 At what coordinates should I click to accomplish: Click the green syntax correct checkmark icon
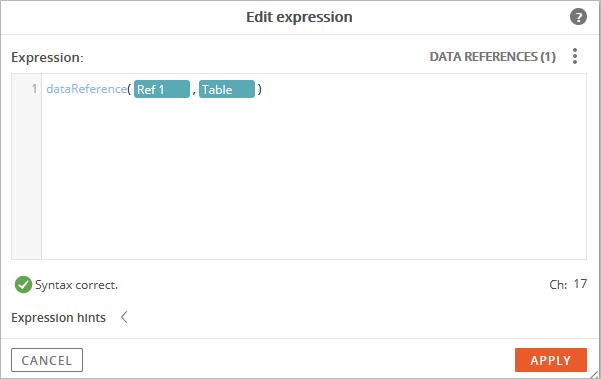pyautogui.click(x=23, y=285)
